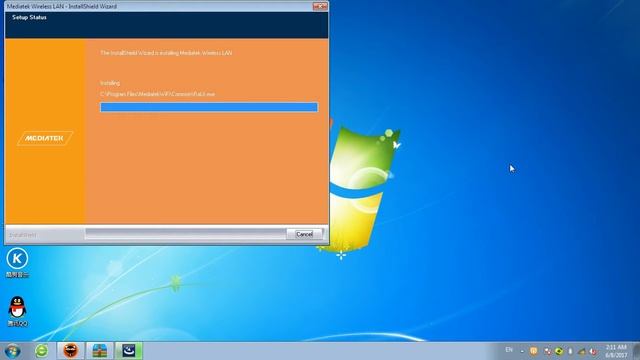The image size is (640, 360).
Task: Click the 'Setup Status' header text
Action: [29, 17]
